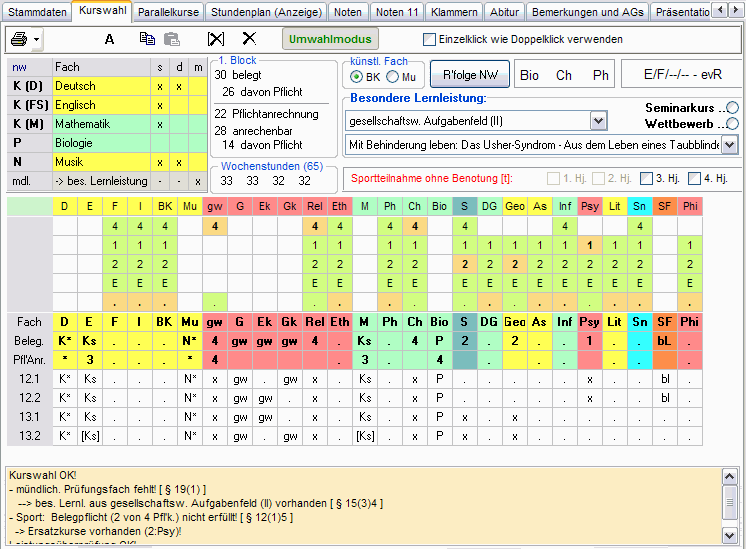Viewport: 746px width, 549px height.
Task: Click the teal 'S' subject header cell
Action: pos(464,206)
